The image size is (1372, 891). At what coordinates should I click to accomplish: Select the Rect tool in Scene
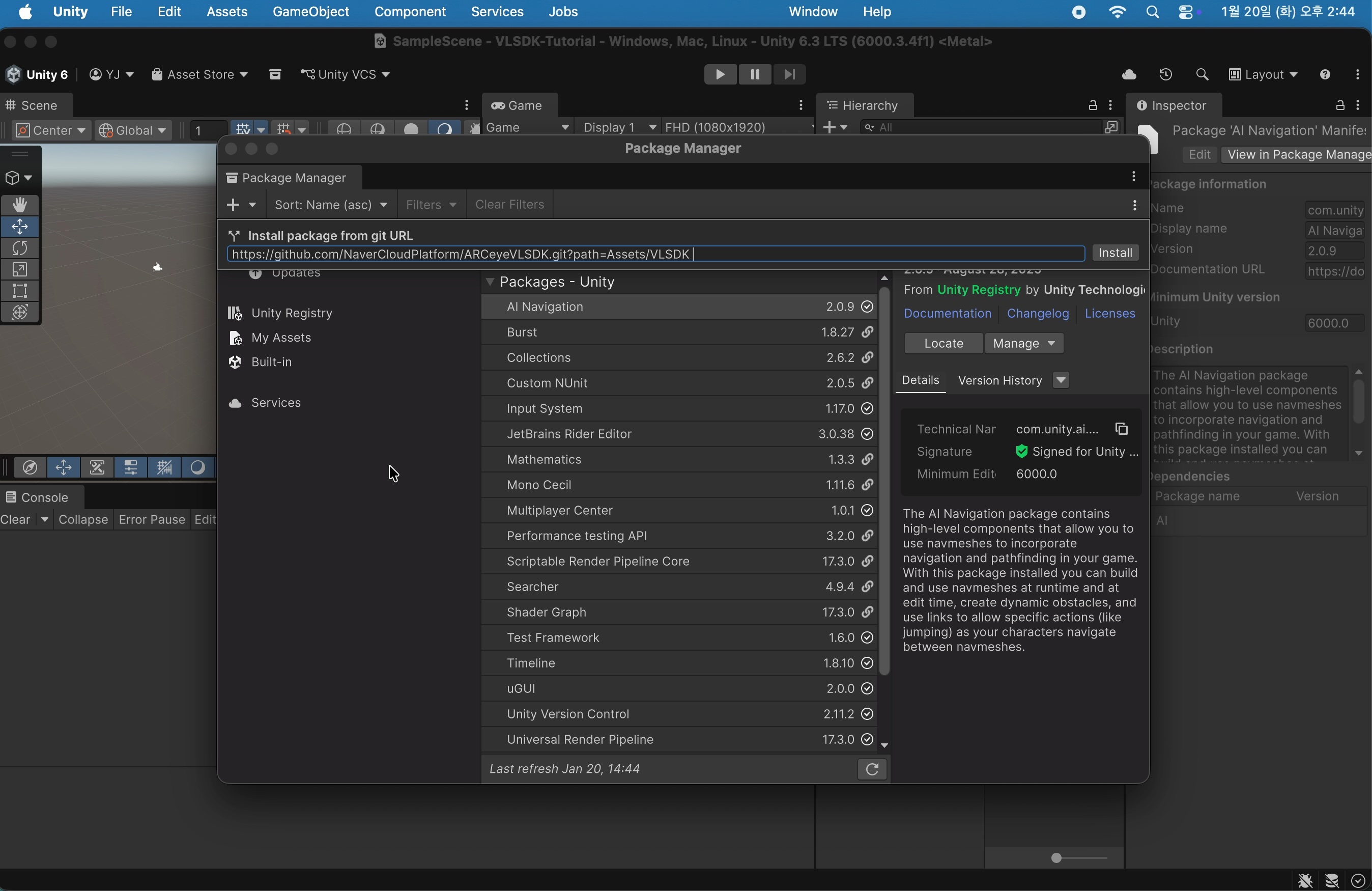pos(20,291)
